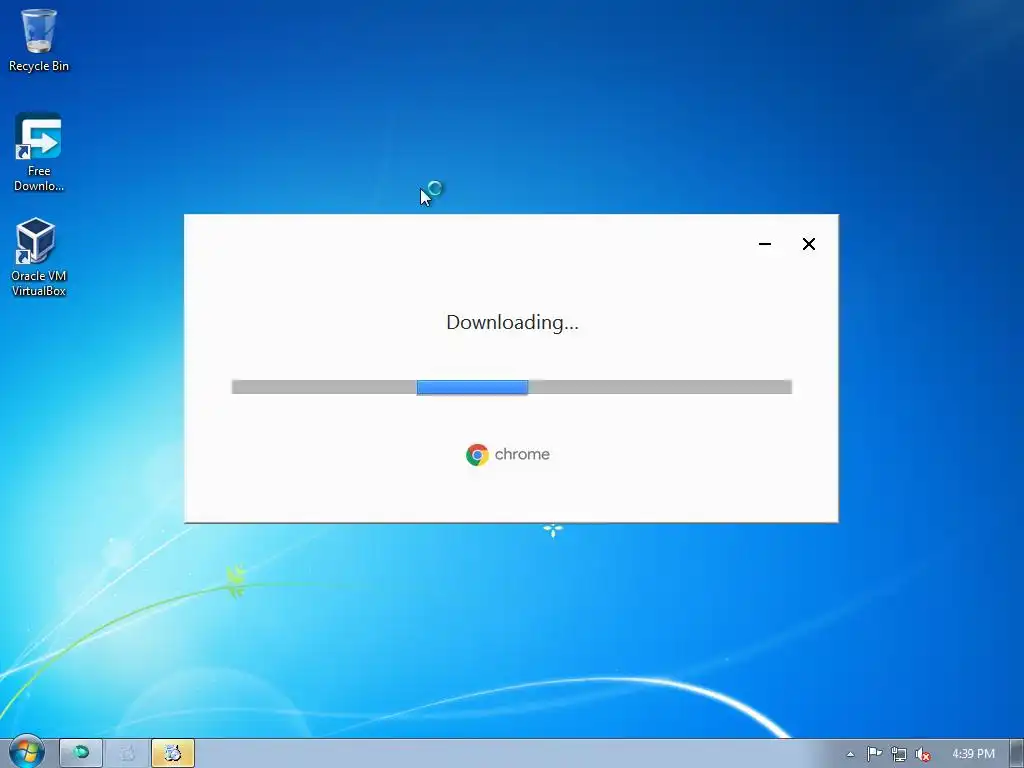Select the Oracle VM VirtualBox desktop shortcut
The height and width of the screenshot is (768, 1024).
39,257
